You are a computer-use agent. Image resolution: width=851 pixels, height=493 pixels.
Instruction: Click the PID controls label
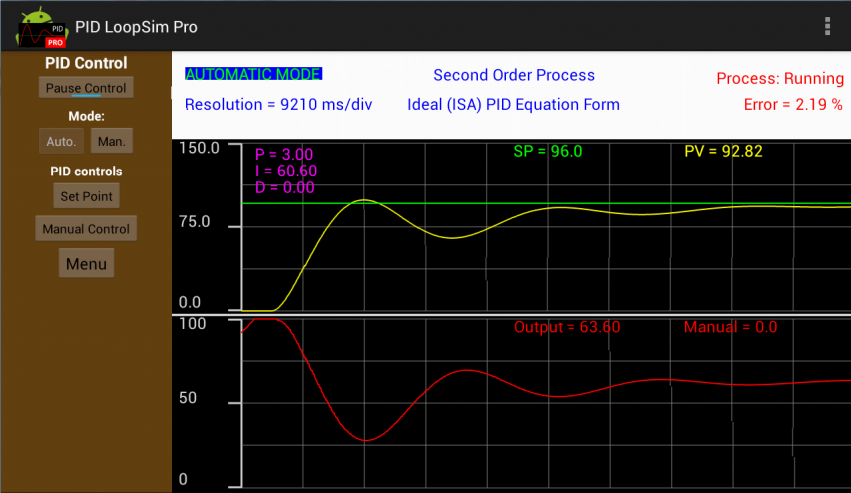pos(86,171)
